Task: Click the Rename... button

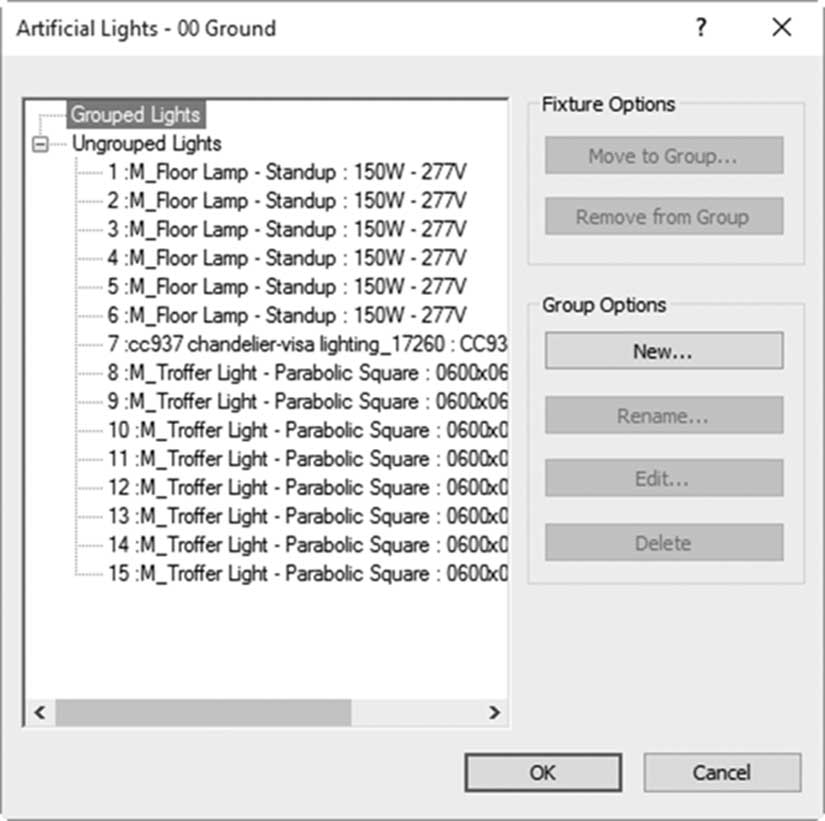Action: click(664, 415)
